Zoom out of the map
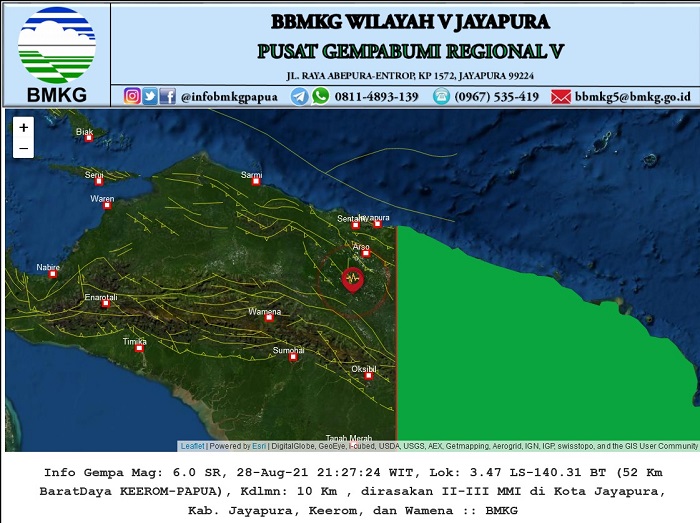Image resolution: width=700 pixels, height=523 pixels. 23,148
